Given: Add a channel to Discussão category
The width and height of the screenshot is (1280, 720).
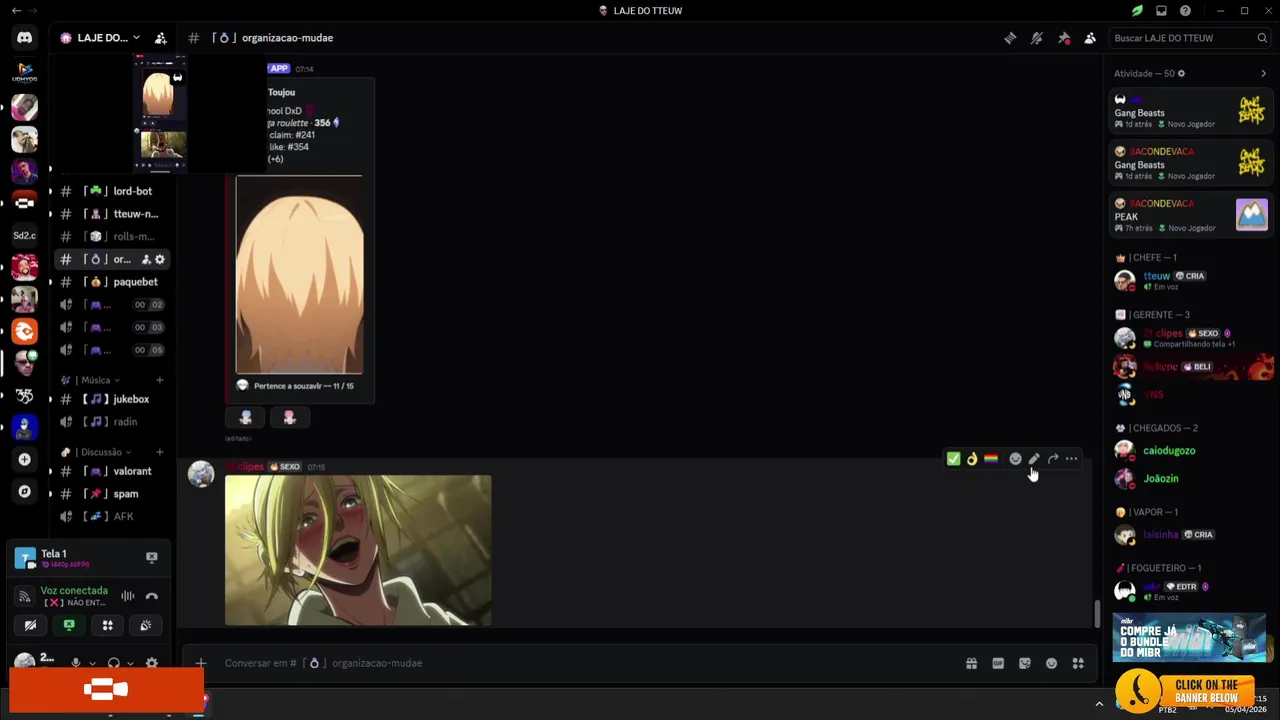Looking at the screenshot, I should 159,452.
